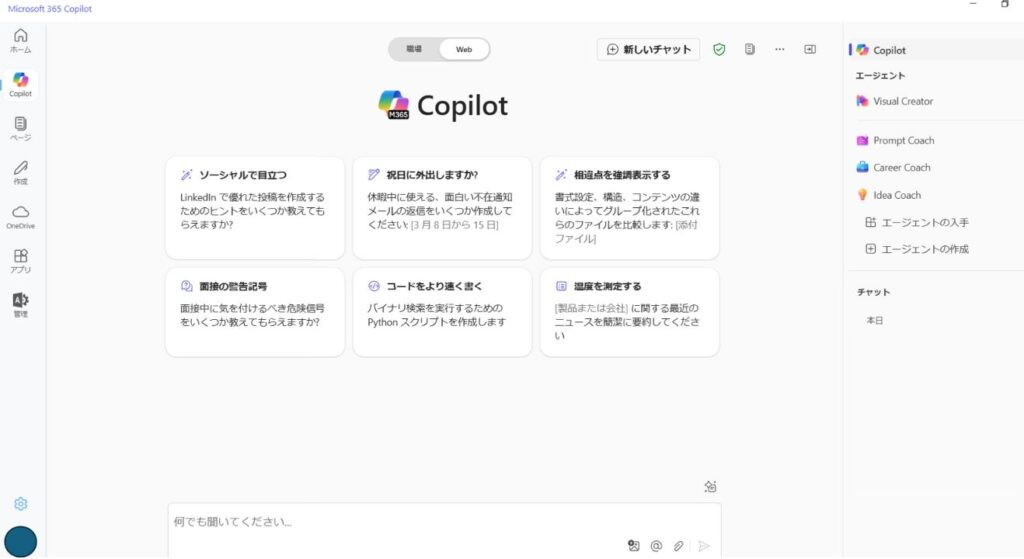1024x559 pixels.
Task: Open アプリ apps icon in sidebar
Action: coord(20,261)
